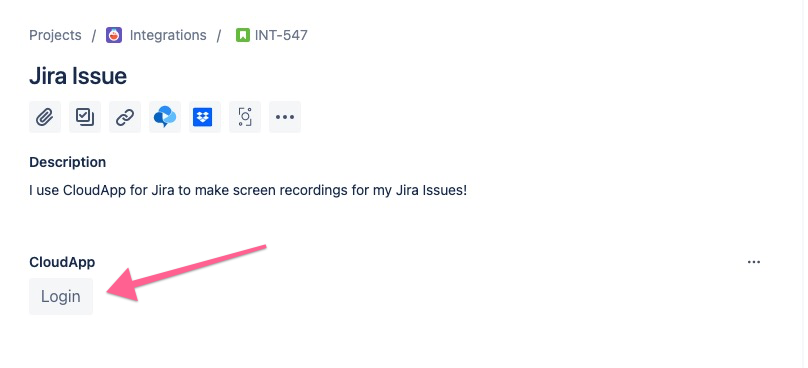Open the toolbar's more actions ellipsis
This screenshot has height=368, width=808.
285,117
